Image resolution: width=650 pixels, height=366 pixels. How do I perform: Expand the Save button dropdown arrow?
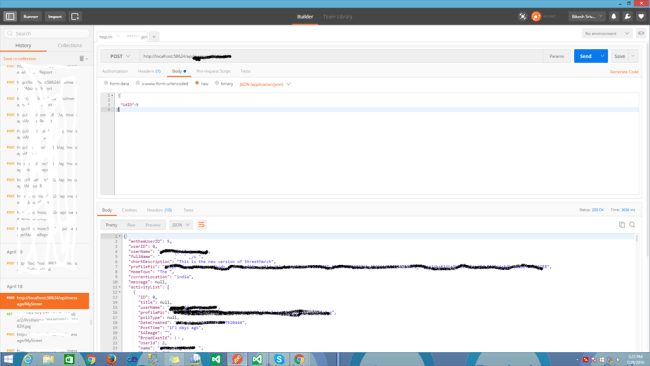tap(633, 56)
